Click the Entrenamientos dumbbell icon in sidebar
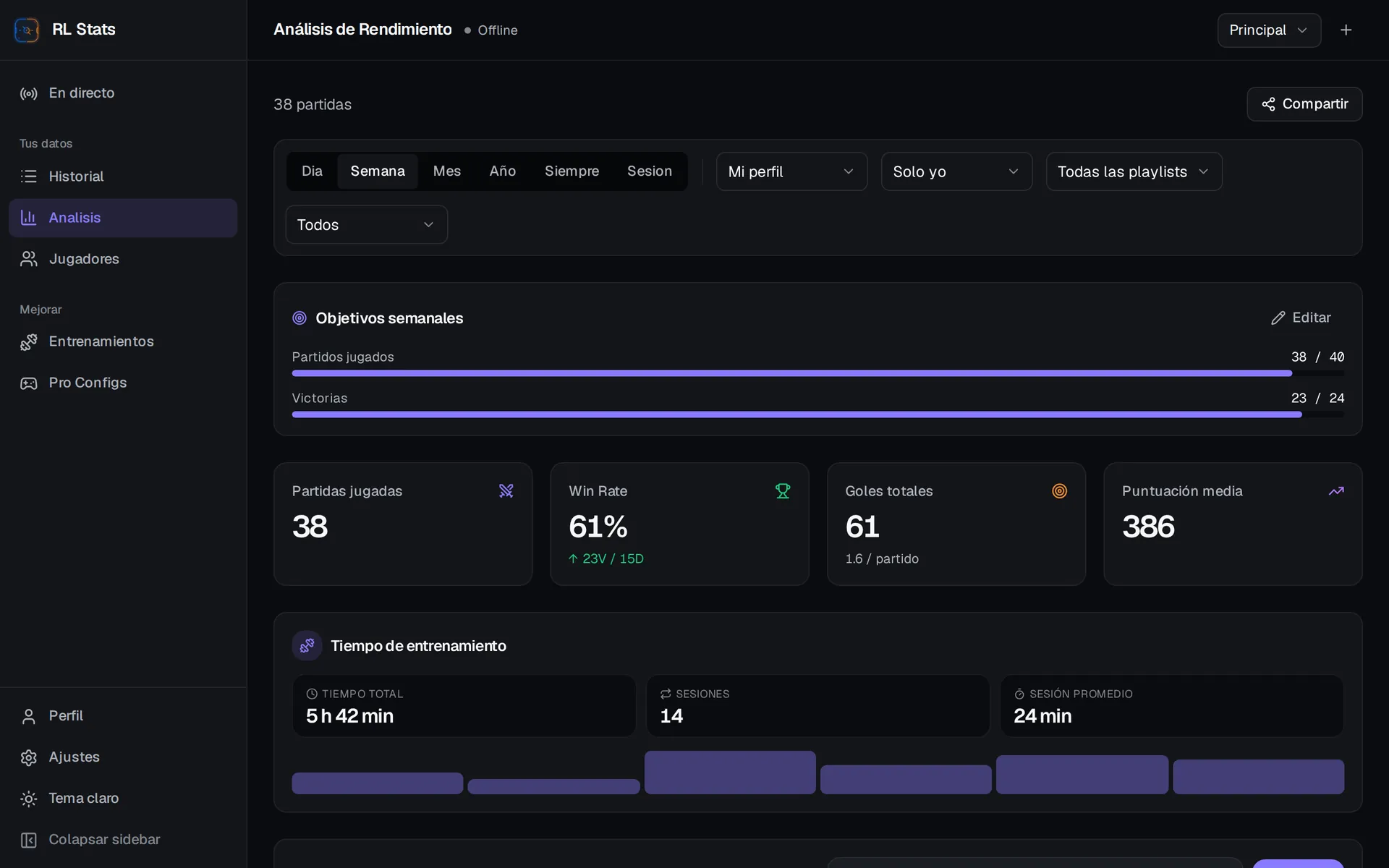Image resolution: width=1389 pixels, height=868 pixels. (x=29, y=341)
